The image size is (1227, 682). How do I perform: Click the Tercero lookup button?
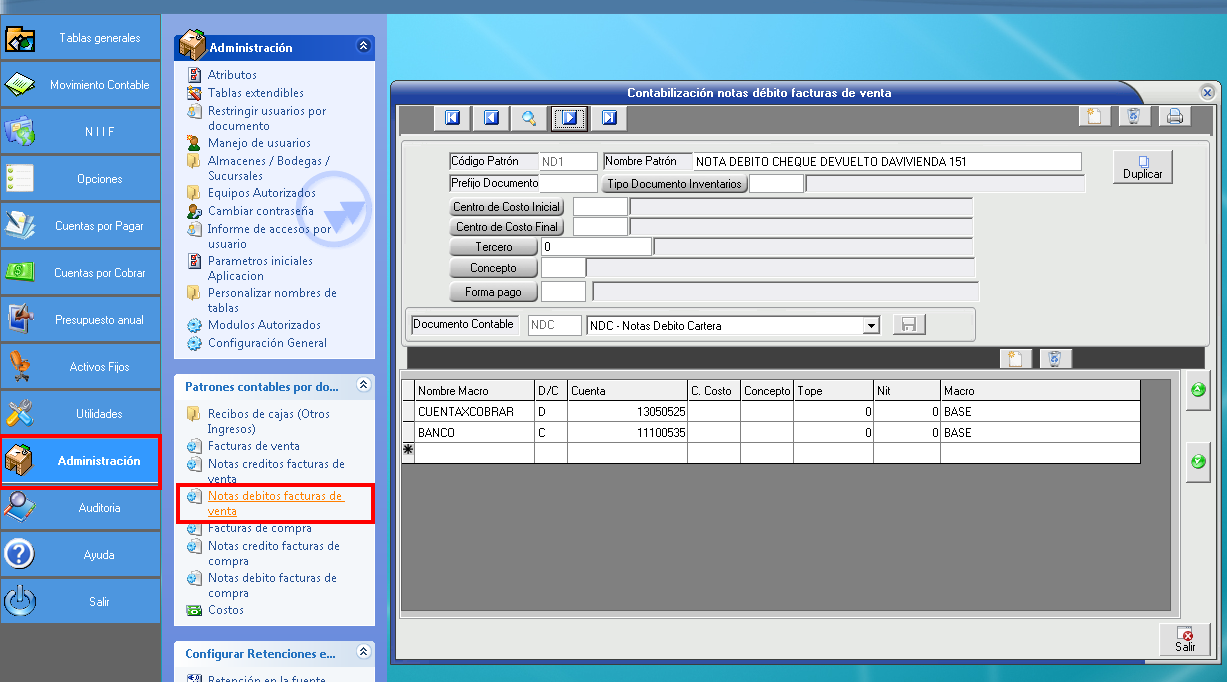click(494, 247)
